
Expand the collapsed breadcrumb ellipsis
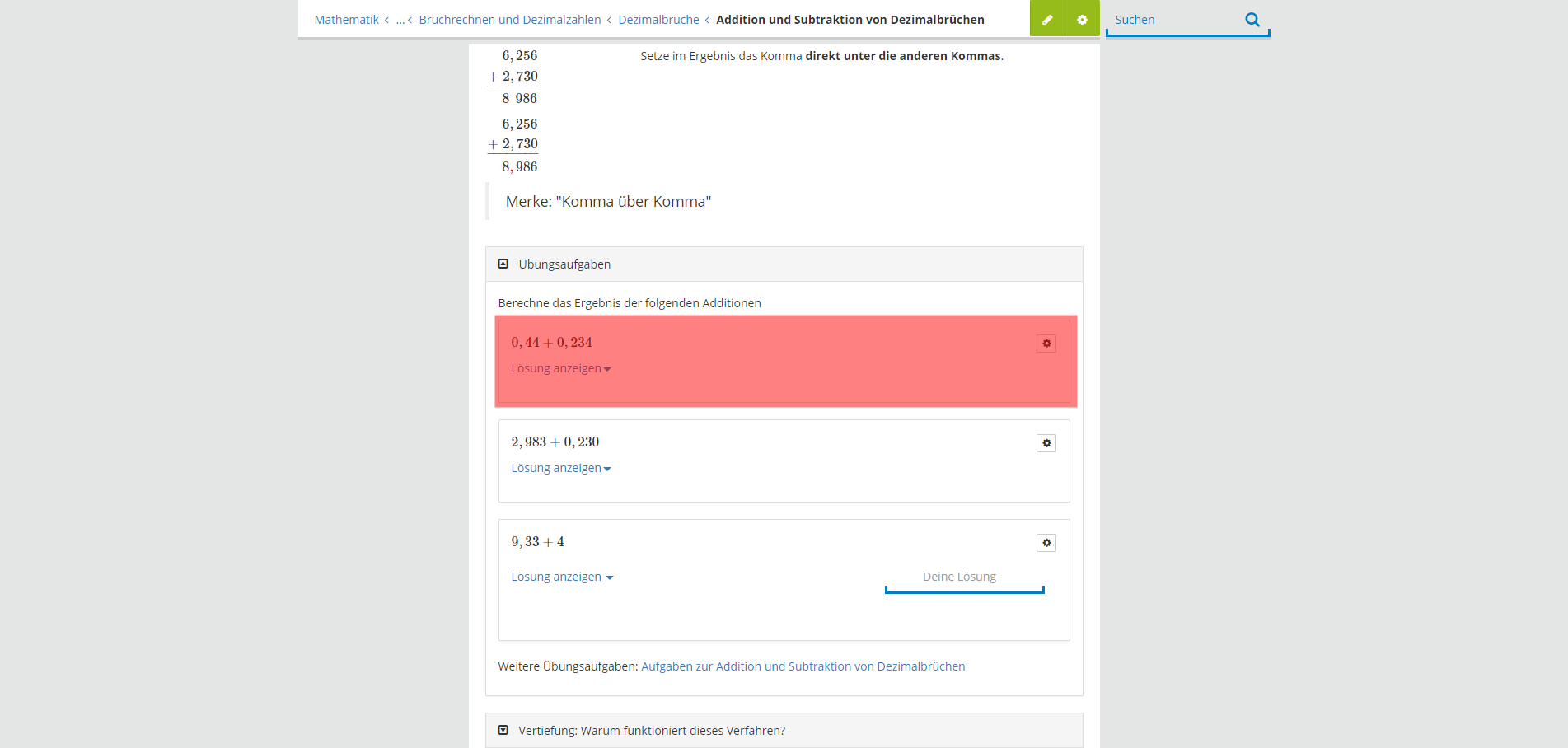[400, 20]
